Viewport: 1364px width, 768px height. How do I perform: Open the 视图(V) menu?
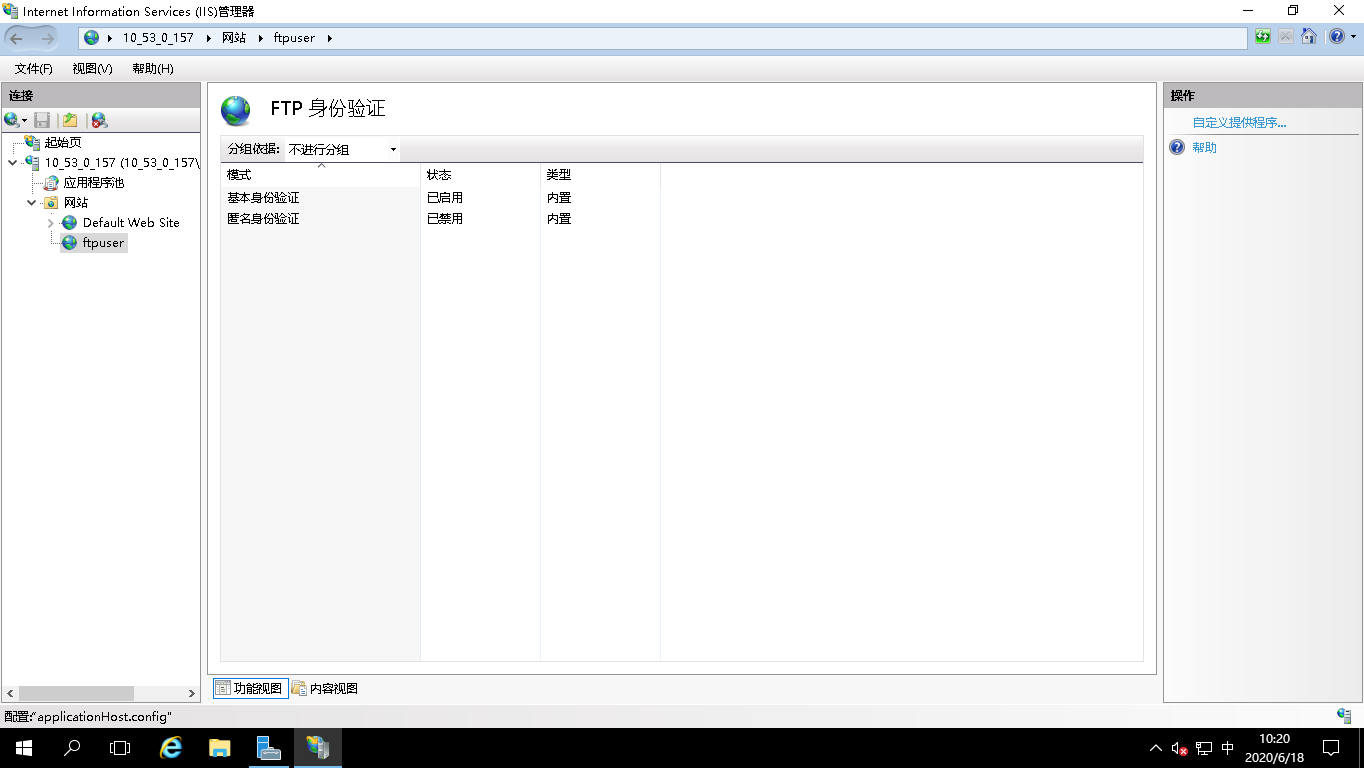tap(92, 69)
